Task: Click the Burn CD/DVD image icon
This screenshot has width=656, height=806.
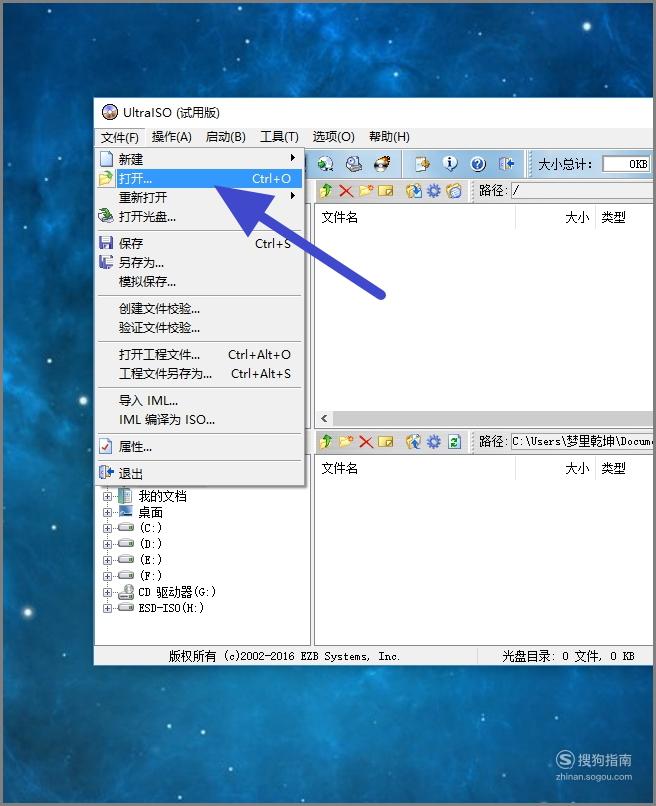Action: [x=382, y=164]
